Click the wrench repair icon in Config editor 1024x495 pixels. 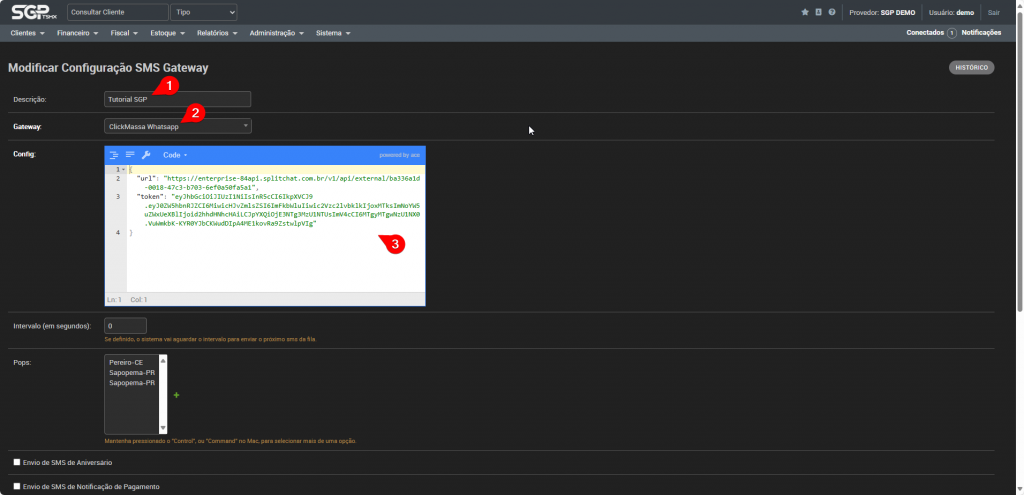coord(146,155)
